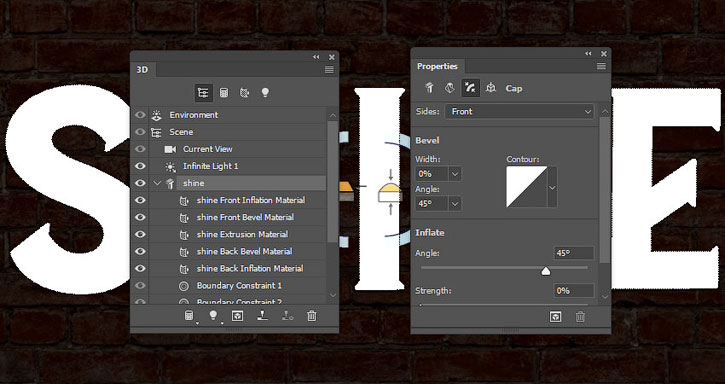This screenshot has width=725, height=384.
Task: Add new light using bottom bulb icon
Action: (213, 316)
